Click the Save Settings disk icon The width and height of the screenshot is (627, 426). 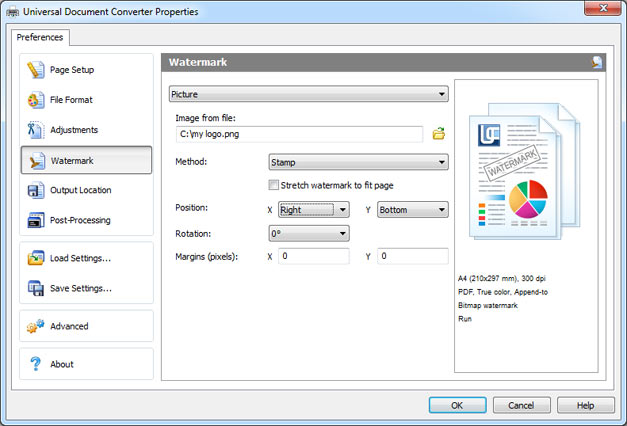[x=36, y=288]
